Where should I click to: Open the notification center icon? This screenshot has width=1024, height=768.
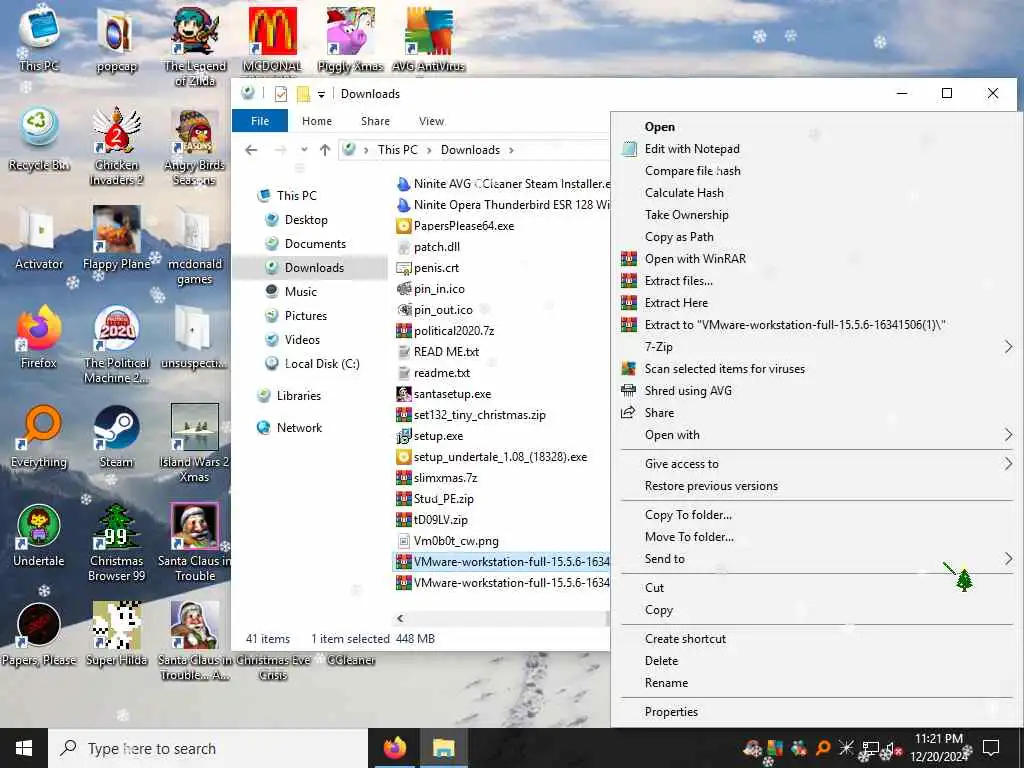click(x=991, y=748)
